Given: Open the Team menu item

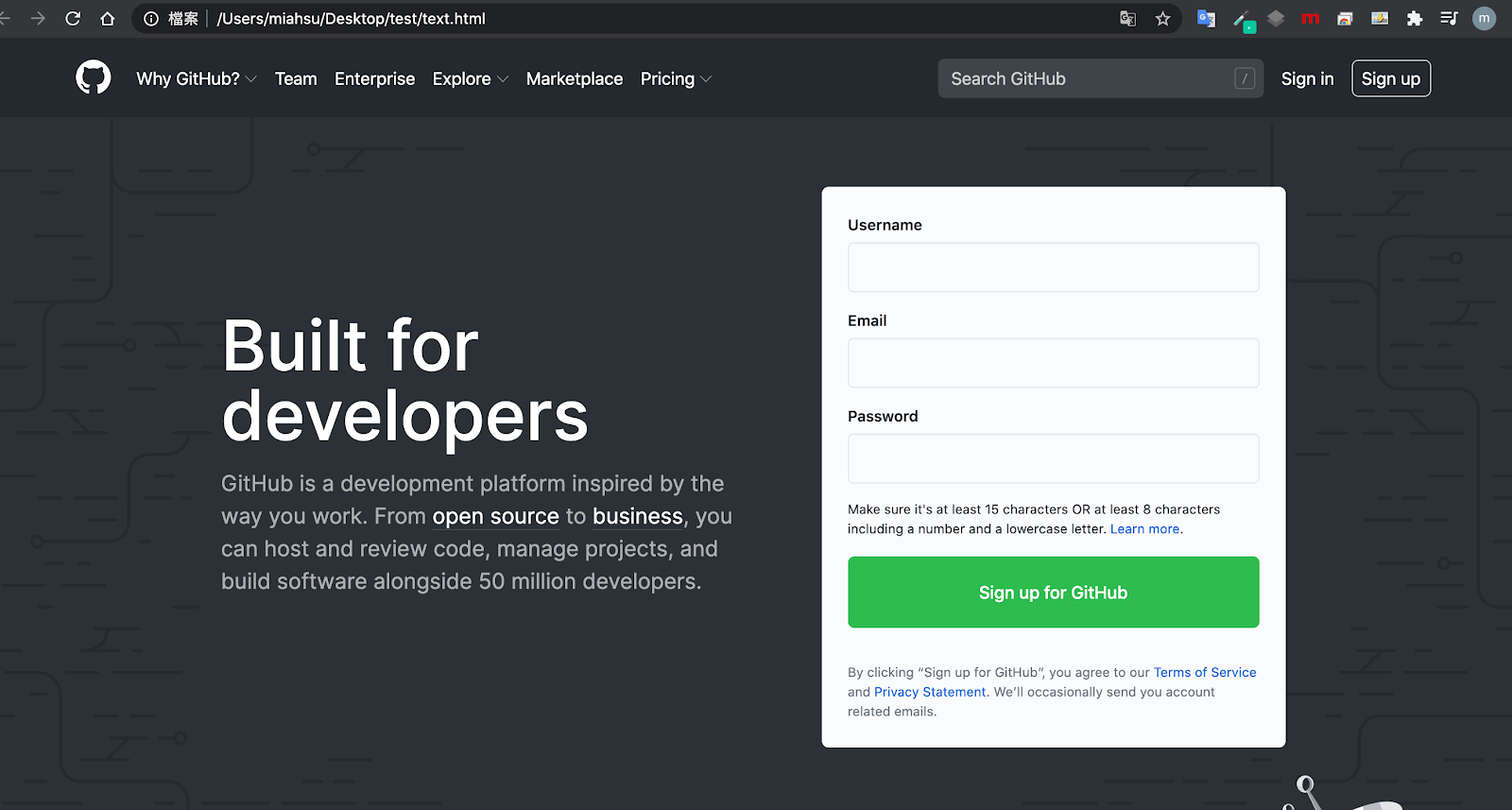Looking at the screenshot, I should tap(296, 78).
